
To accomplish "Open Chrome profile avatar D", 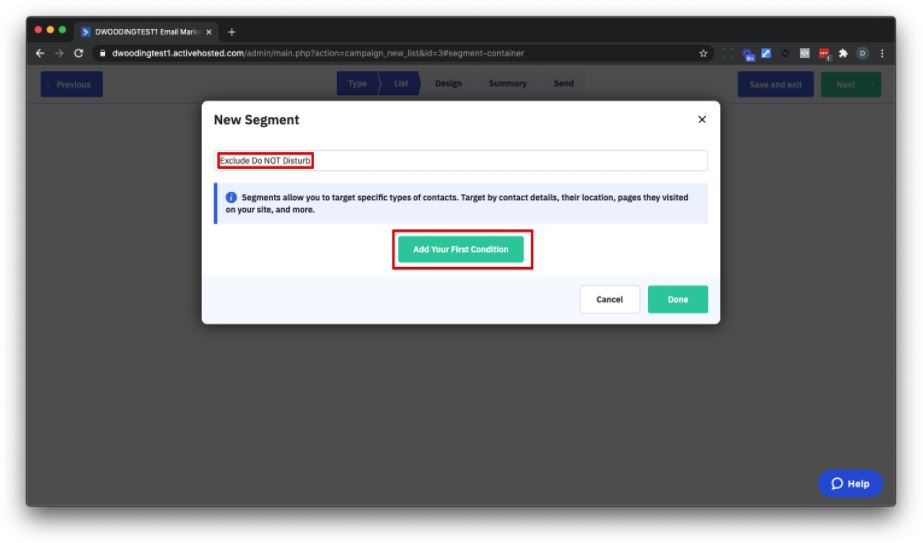I will point(862,54).
